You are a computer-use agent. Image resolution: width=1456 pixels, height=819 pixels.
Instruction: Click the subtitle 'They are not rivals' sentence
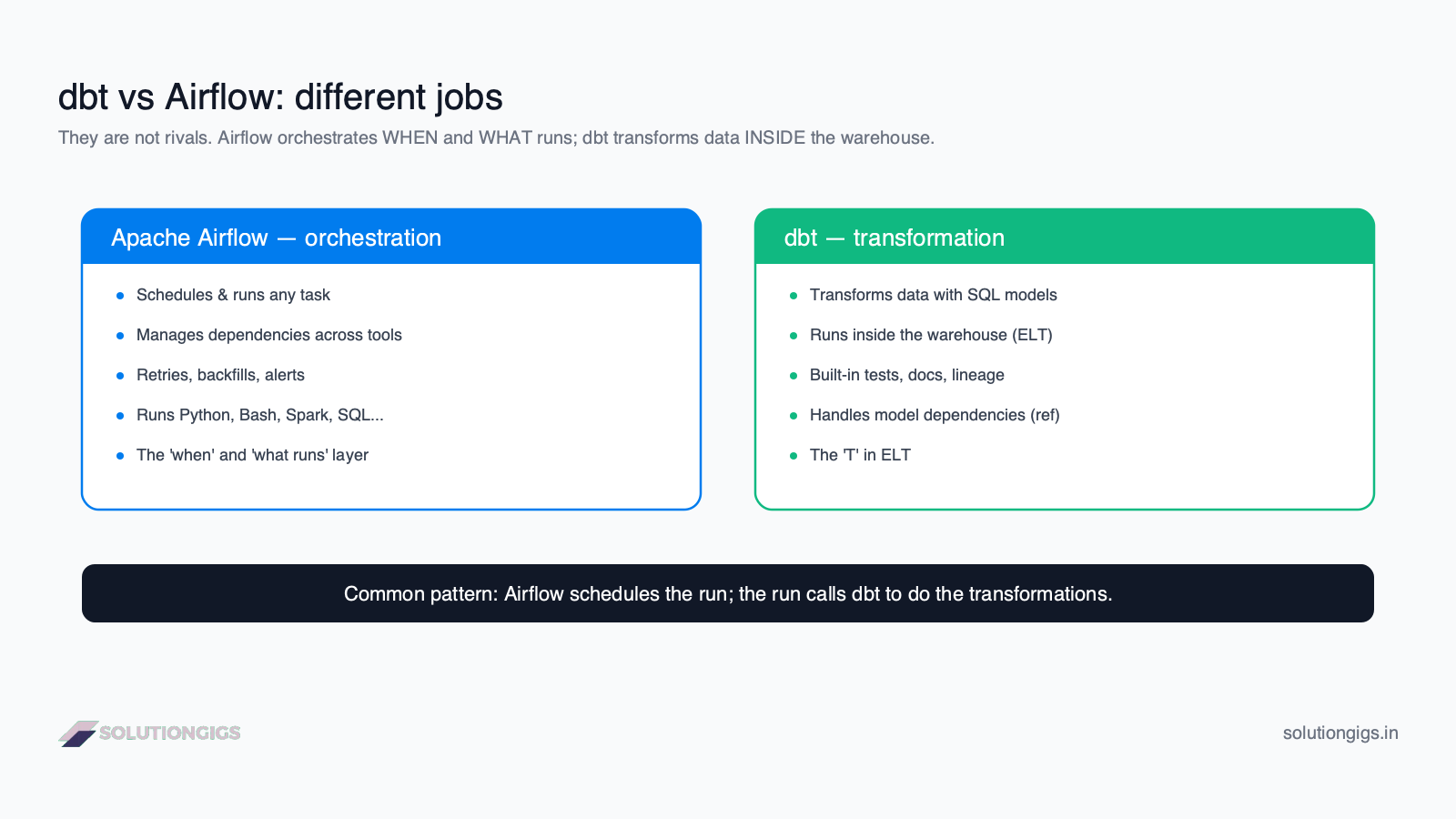(x=496, y=137)
